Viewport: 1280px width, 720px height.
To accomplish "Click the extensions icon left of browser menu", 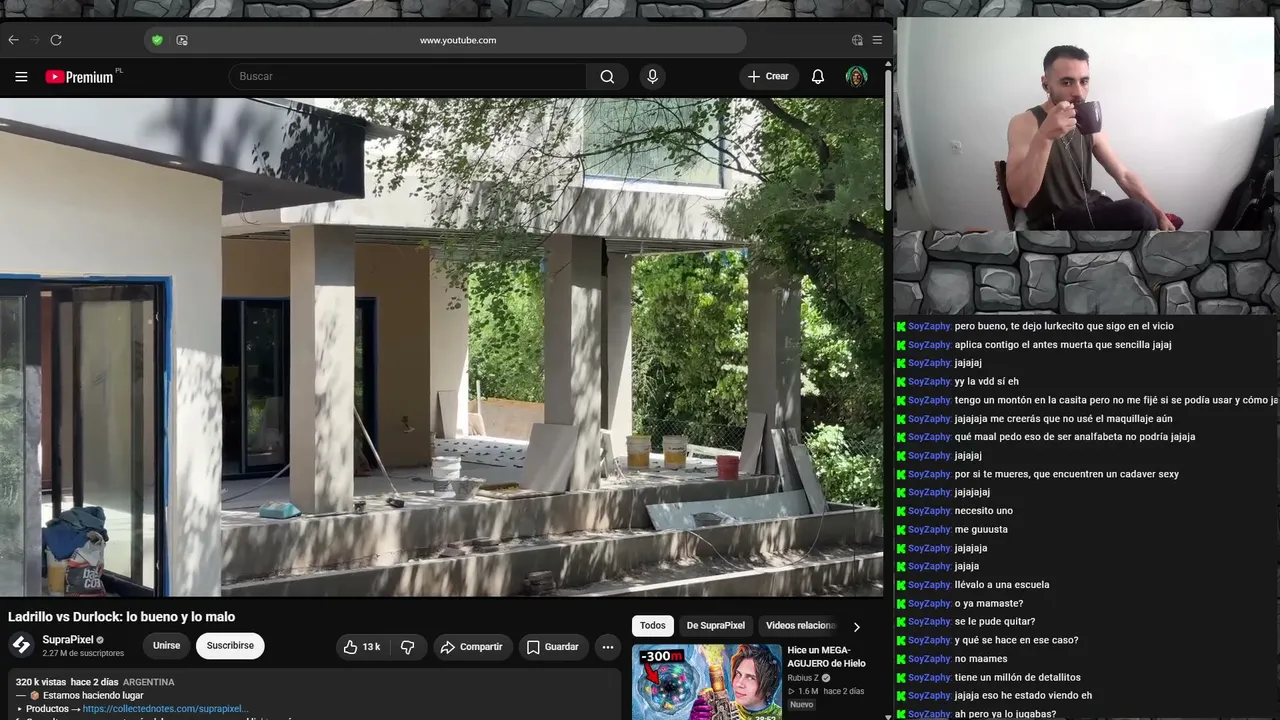I will point(857,40).
